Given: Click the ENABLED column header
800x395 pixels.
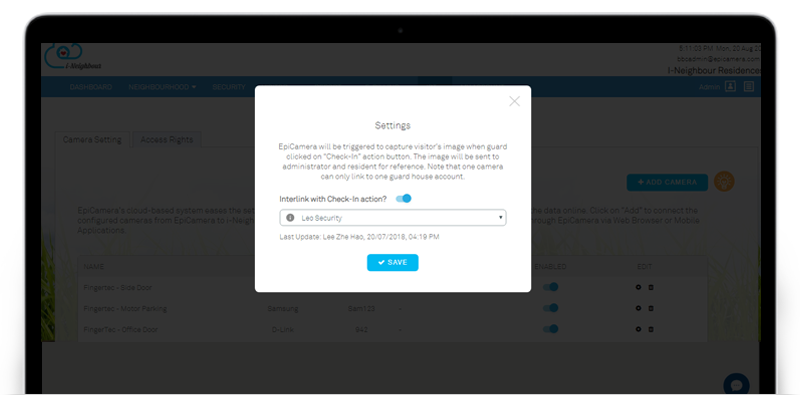Looking at the screenshot, I should point(550,267).
